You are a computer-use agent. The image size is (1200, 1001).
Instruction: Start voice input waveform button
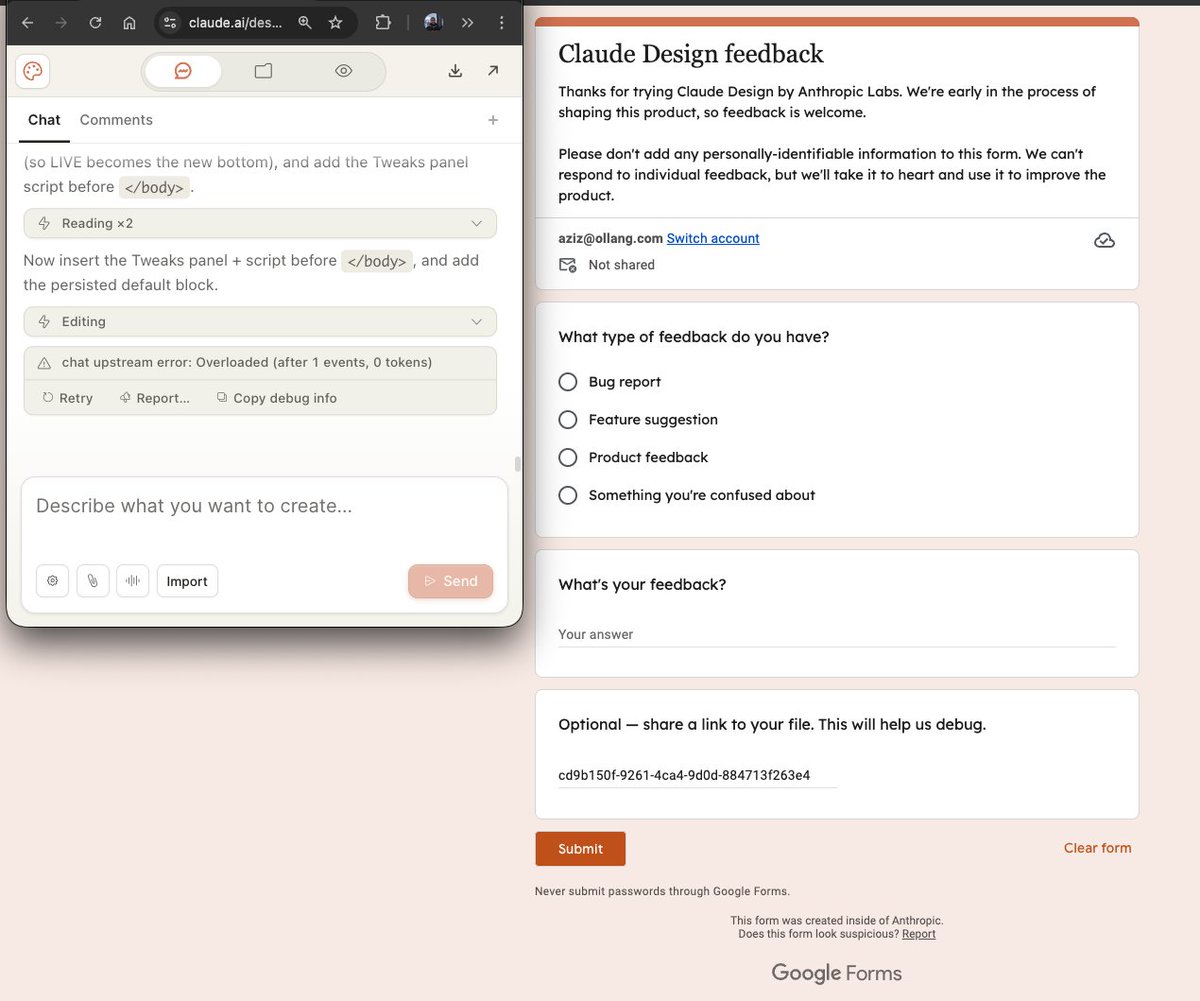[x=133, y=581]
